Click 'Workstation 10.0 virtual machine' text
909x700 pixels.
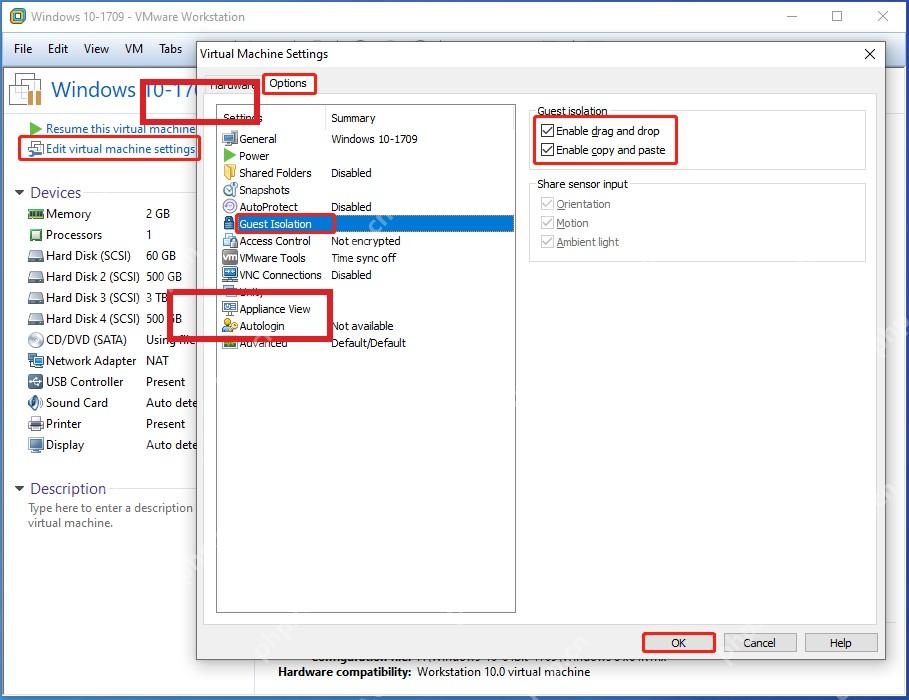tap(503, 672)
